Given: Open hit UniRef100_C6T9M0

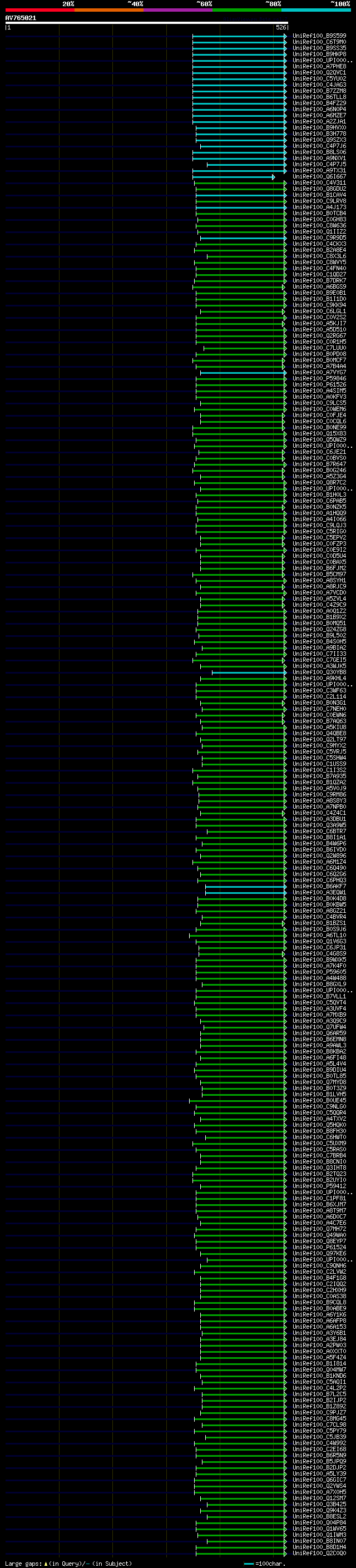Looking at the screenshot, I should point(319,42).
